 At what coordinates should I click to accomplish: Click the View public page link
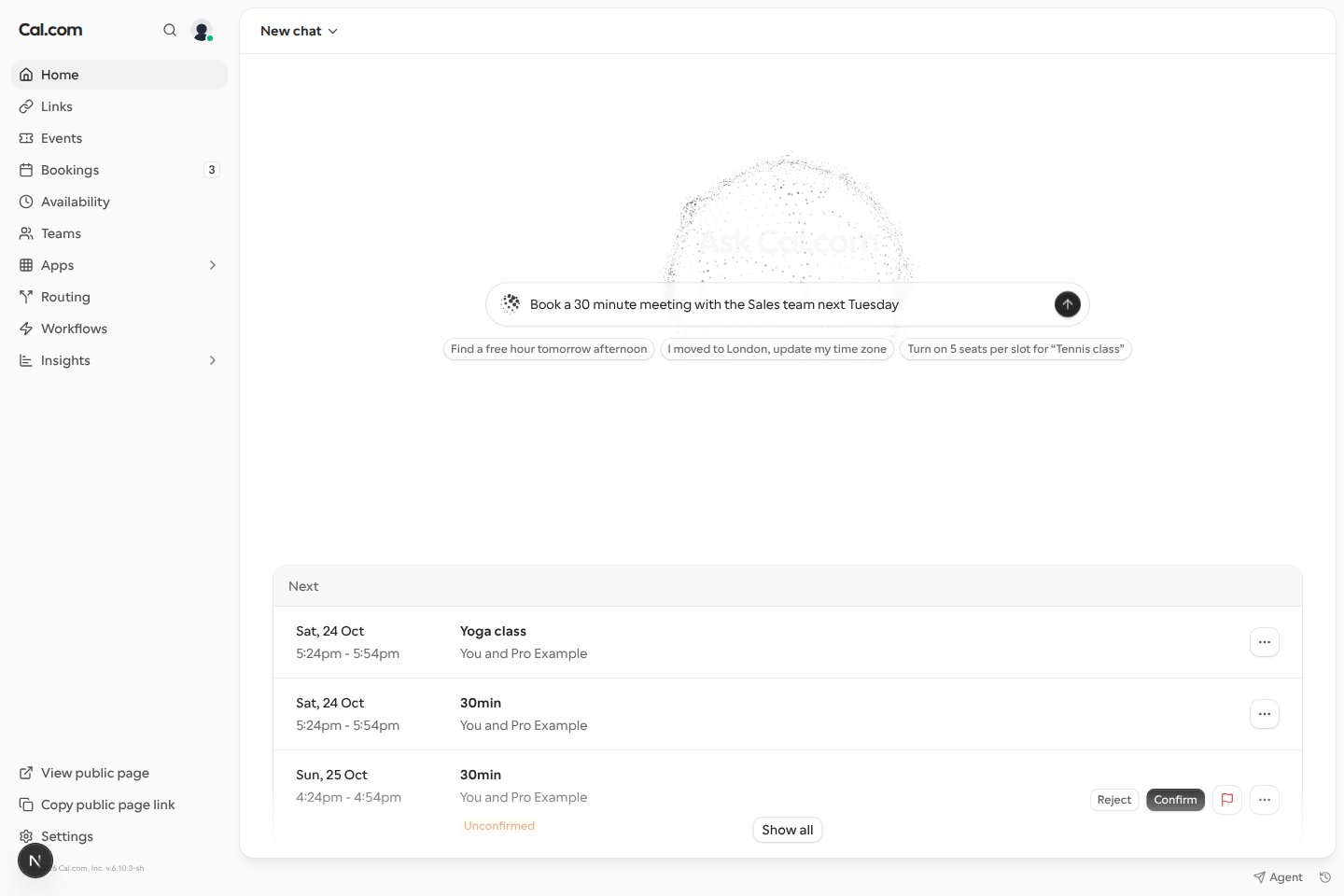pyautogui.click(x=119, y=773)
